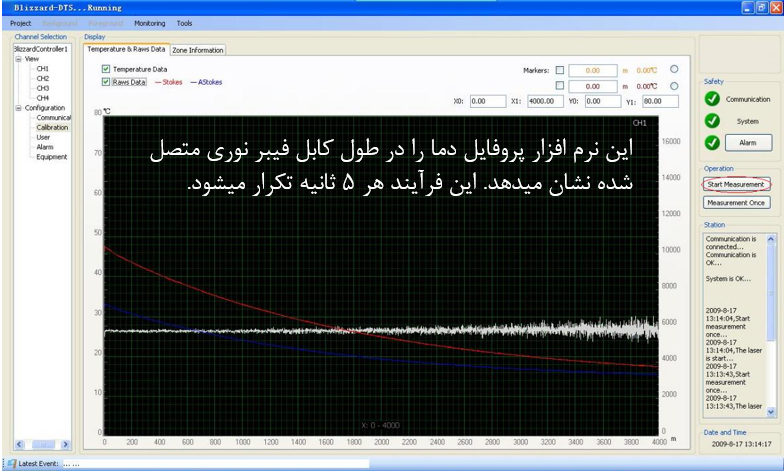Enable the second Markers checkbox
The image size is (784, 471).
(560, 86)
